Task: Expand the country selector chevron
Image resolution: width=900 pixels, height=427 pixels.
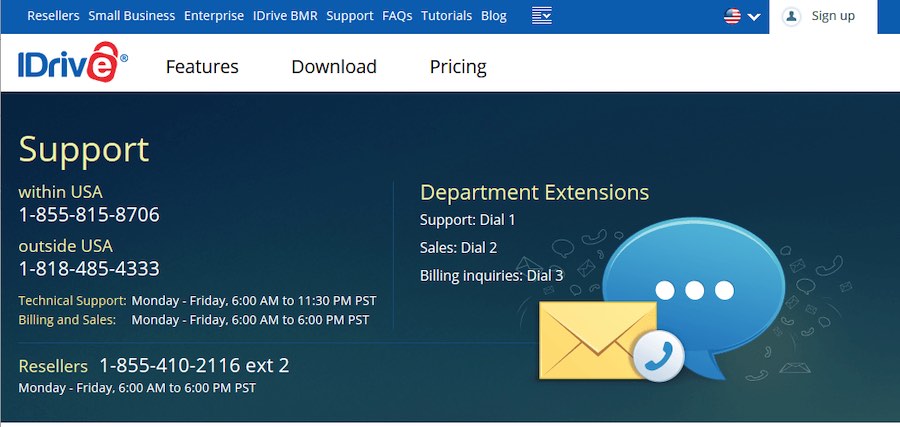Action: [x=754, y=17]
